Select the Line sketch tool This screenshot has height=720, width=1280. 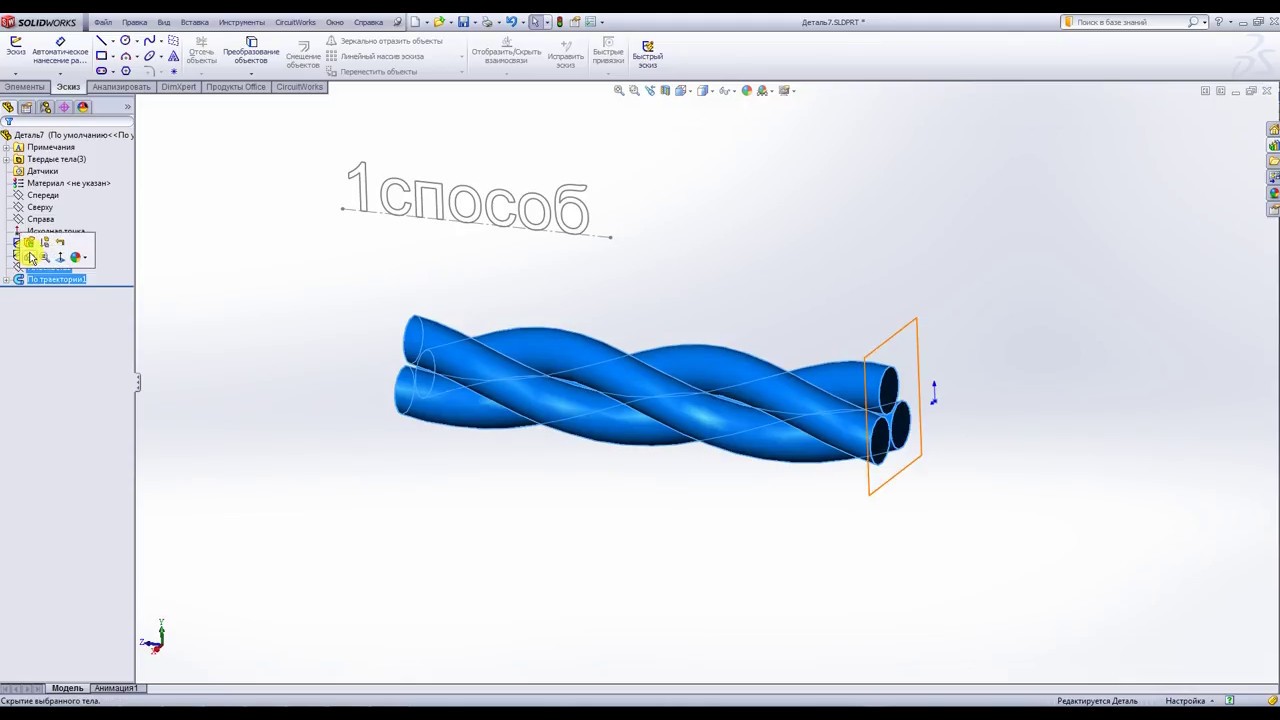coord(101,41)
